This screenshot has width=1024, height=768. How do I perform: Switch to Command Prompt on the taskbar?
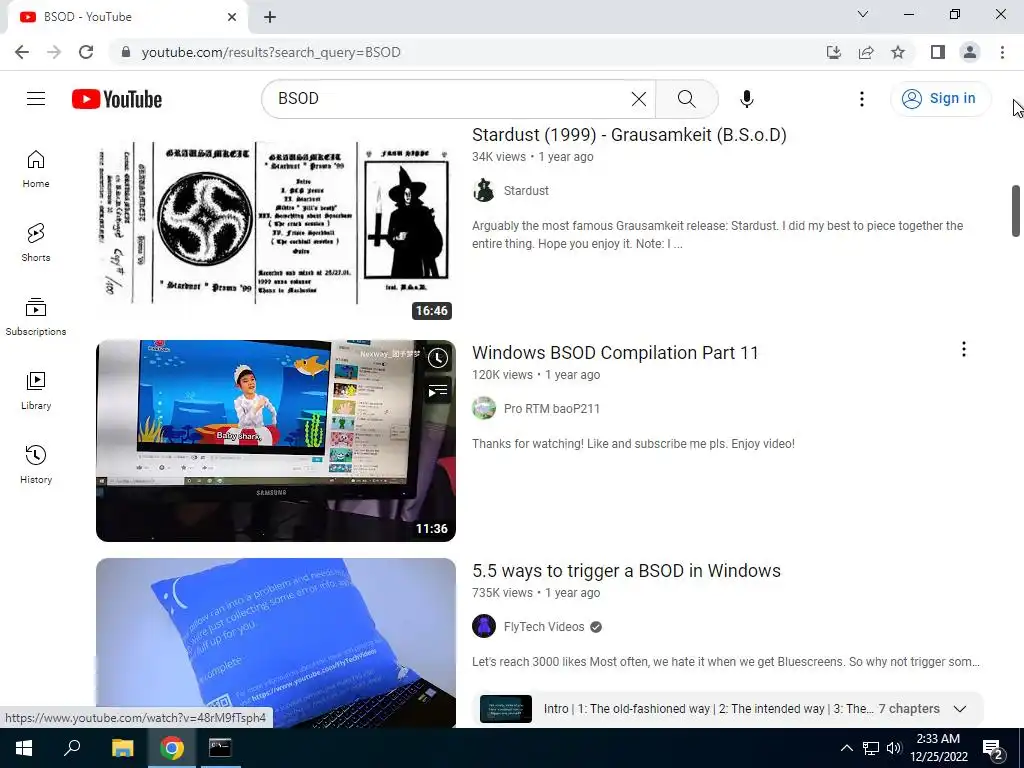(220, 748)
